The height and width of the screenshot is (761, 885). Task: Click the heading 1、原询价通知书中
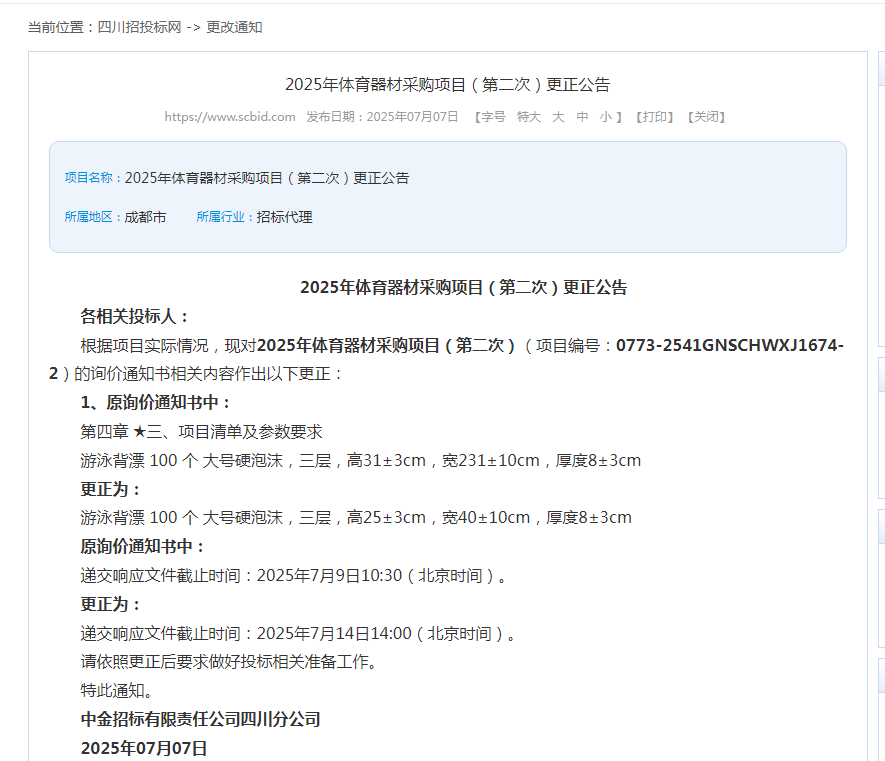(155, 403)
